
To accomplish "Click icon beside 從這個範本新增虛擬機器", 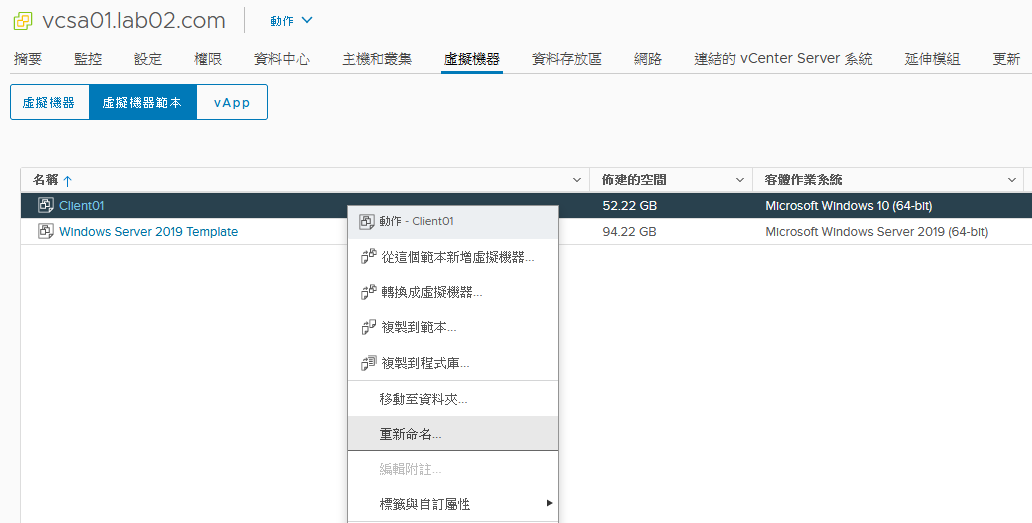I will pyautogui.click(x=368, y=257).
